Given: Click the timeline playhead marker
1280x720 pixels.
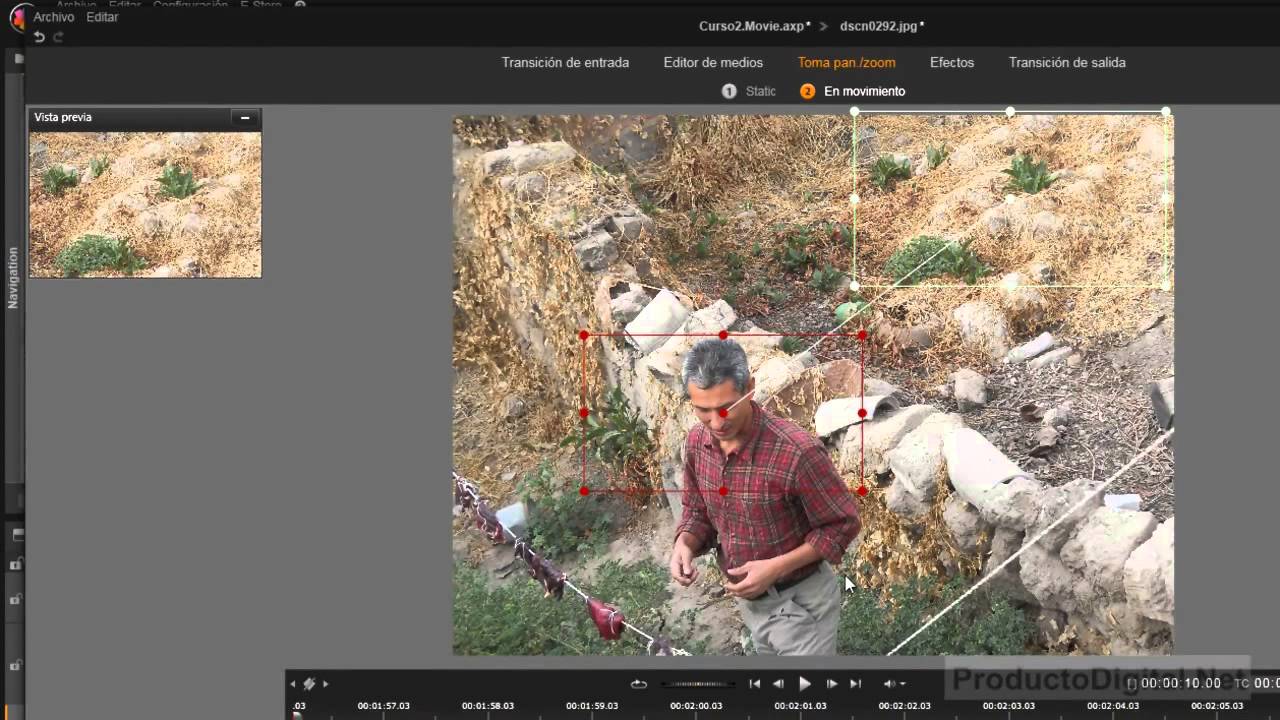Looking at the screenshot, I should 297,714.
